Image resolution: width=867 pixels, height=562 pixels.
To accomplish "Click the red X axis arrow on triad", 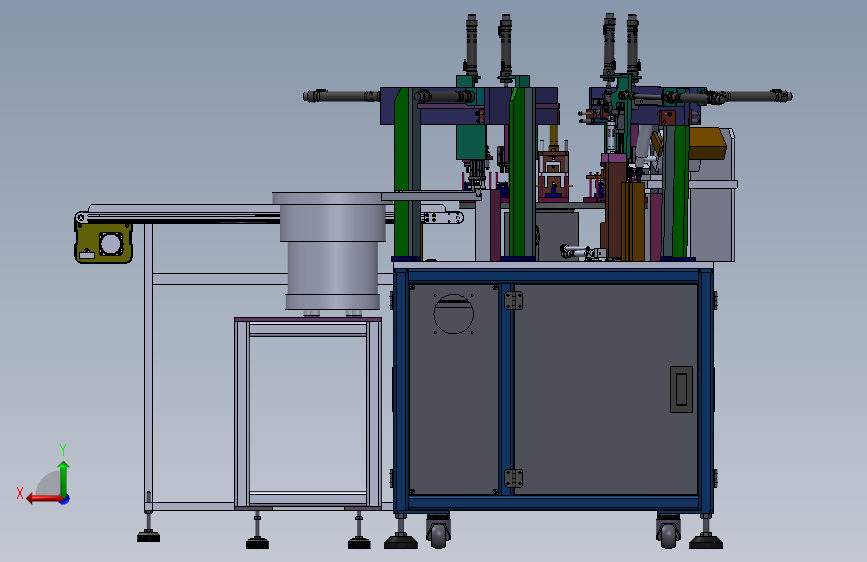I will (45, 499).
